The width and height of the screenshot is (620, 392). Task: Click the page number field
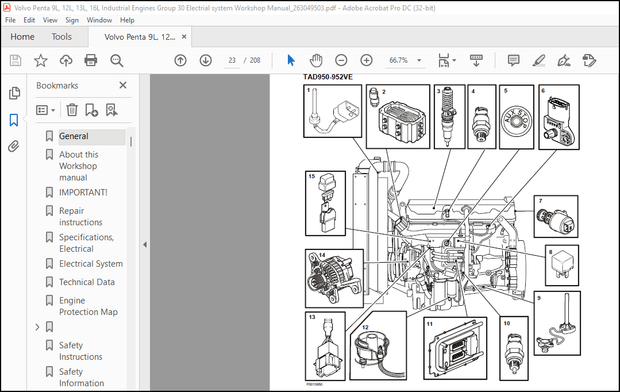232,60
